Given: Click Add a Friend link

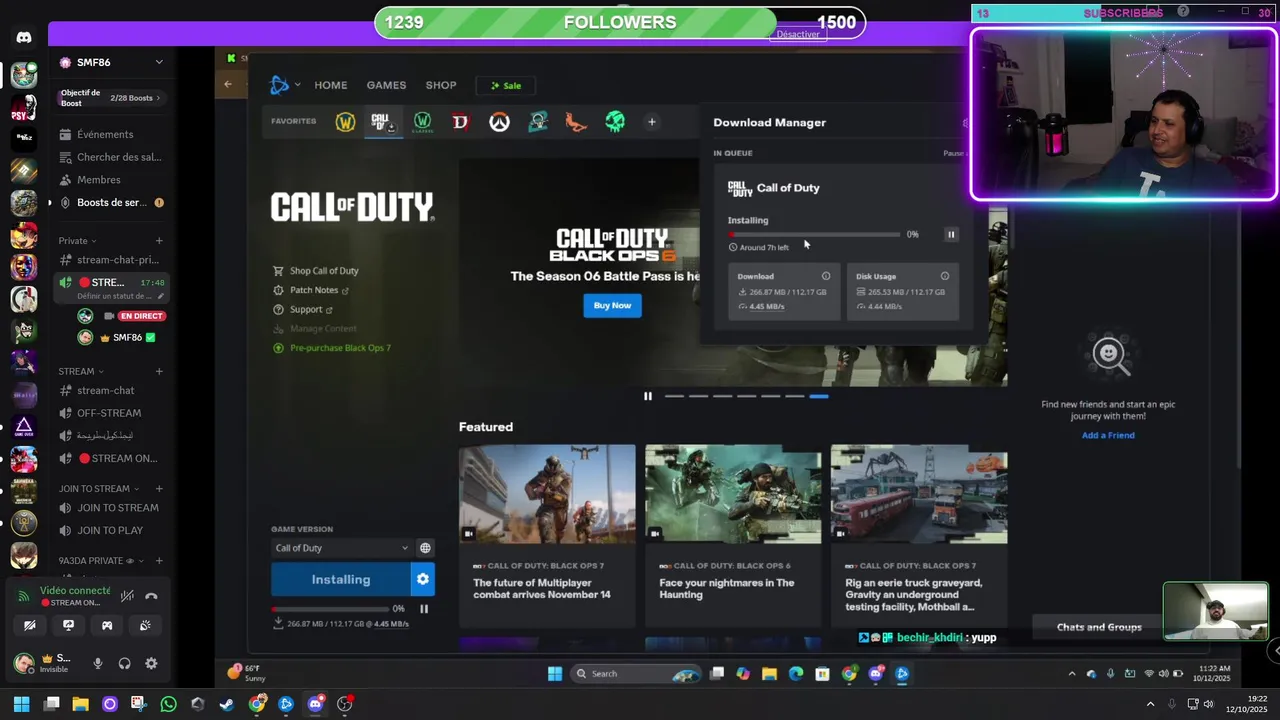Looking at the screenshot, I should (x=1108, y=435).
